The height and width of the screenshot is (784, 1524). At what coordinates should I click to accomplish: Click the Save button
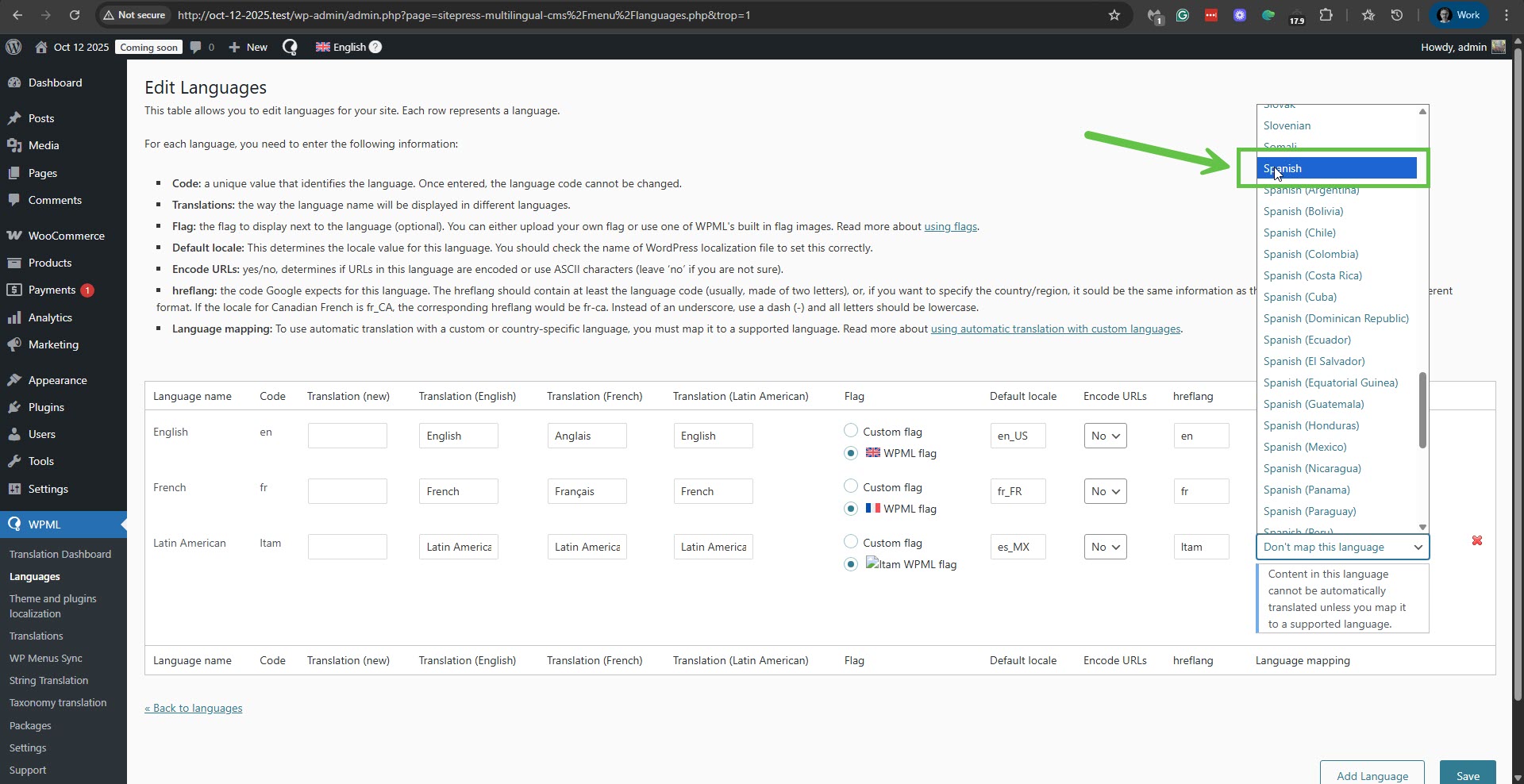[1467, 775]
